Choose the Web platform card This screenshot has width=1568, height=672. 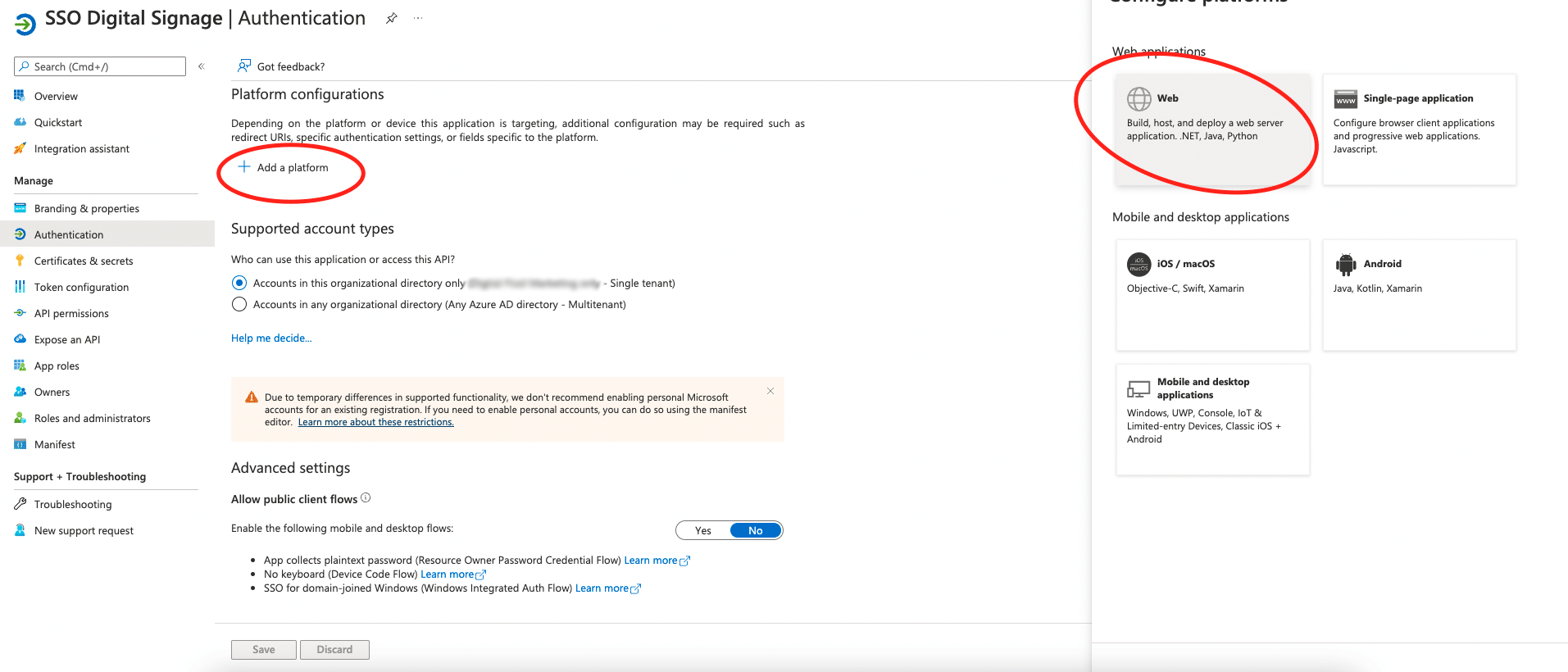click(x=1212, y=129)
